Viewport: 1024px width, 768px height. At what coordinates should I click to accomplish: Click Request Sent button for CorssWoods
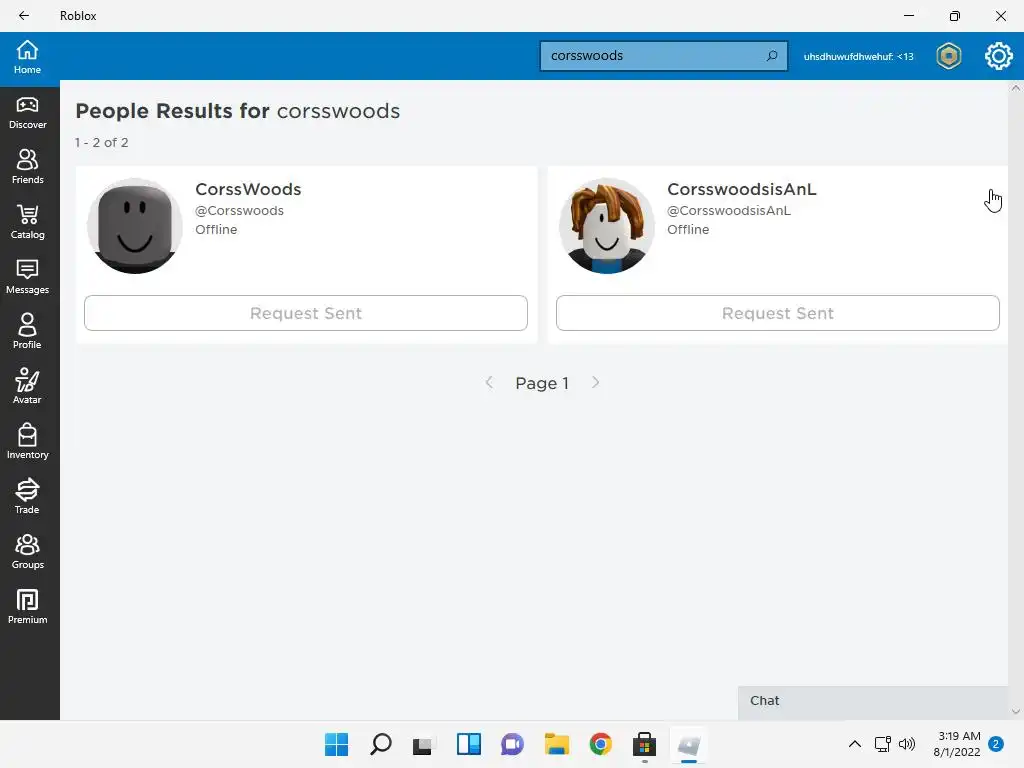coord(306,313)
